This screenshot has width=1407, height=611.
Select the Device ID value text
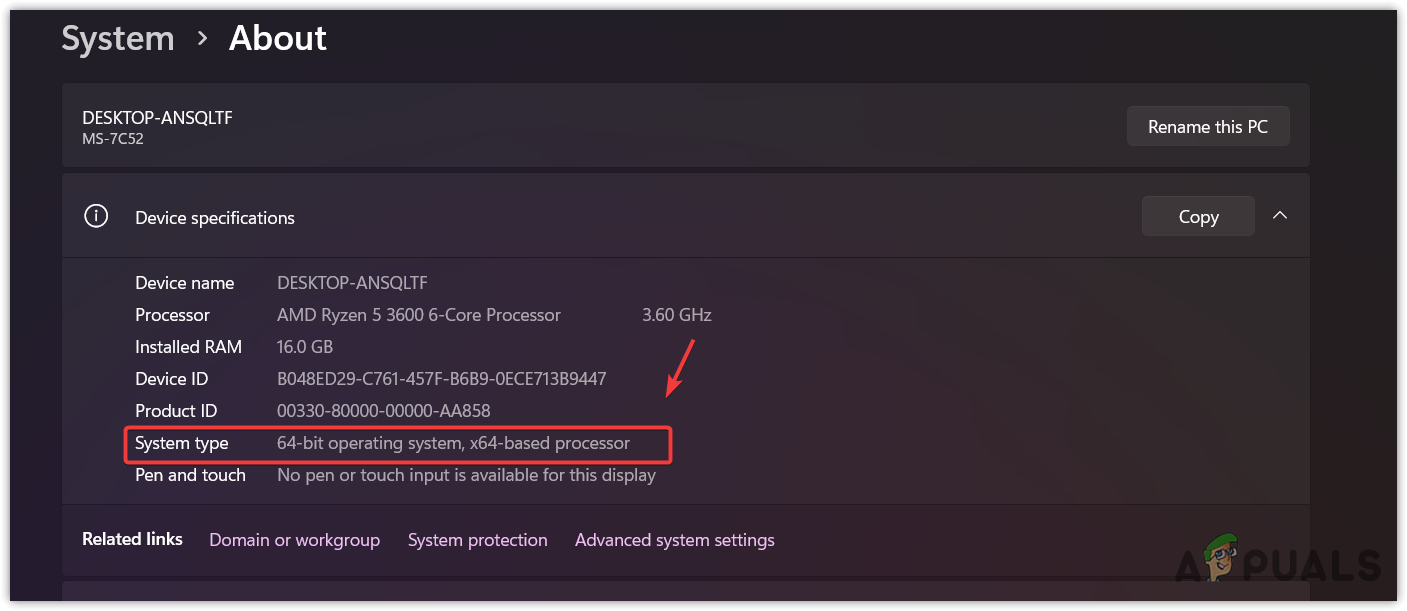pos(441,379)
